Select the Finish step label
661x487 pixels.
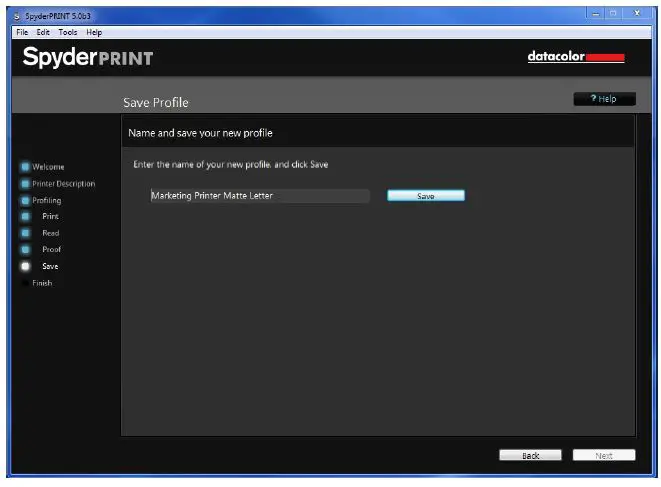click(x=42, y=283)
